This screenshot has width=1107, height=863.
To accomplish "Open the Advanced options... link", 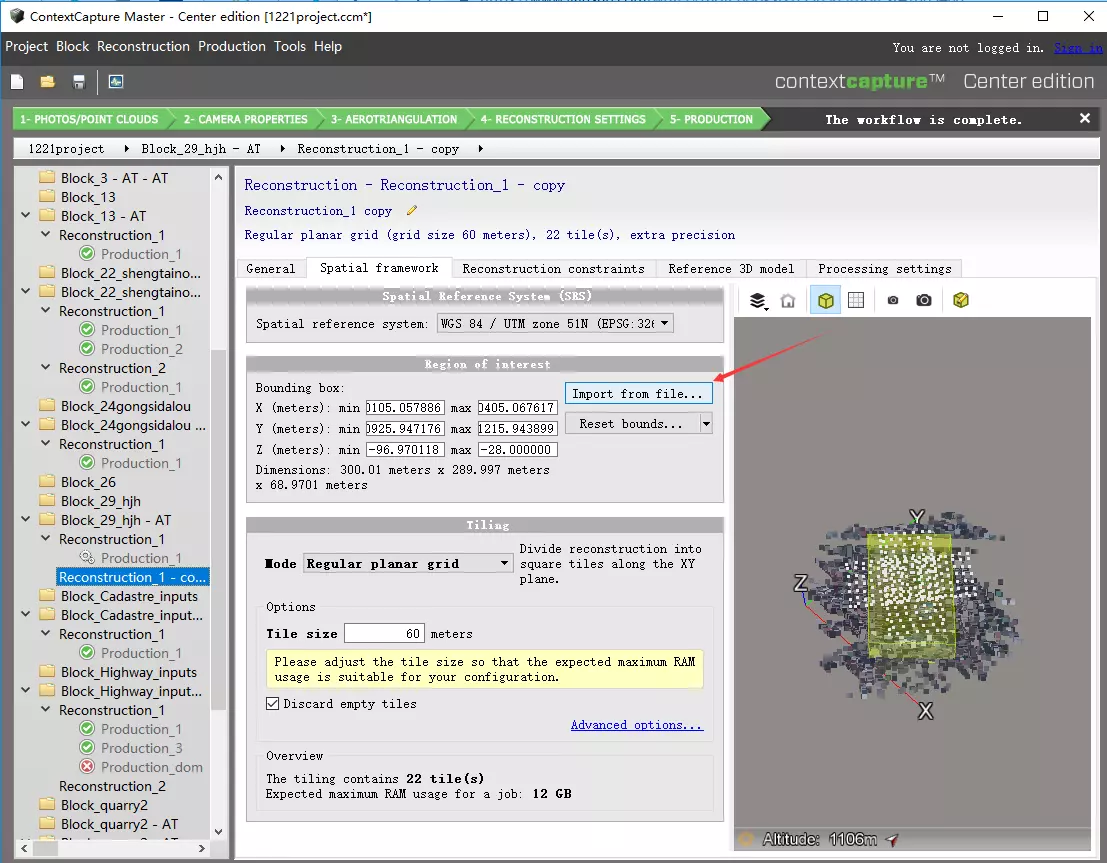I will click(637, 725).
